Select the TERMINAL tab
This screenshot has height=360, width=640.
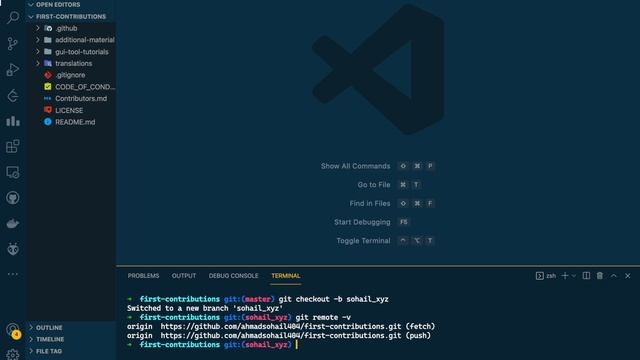point(286,276)
